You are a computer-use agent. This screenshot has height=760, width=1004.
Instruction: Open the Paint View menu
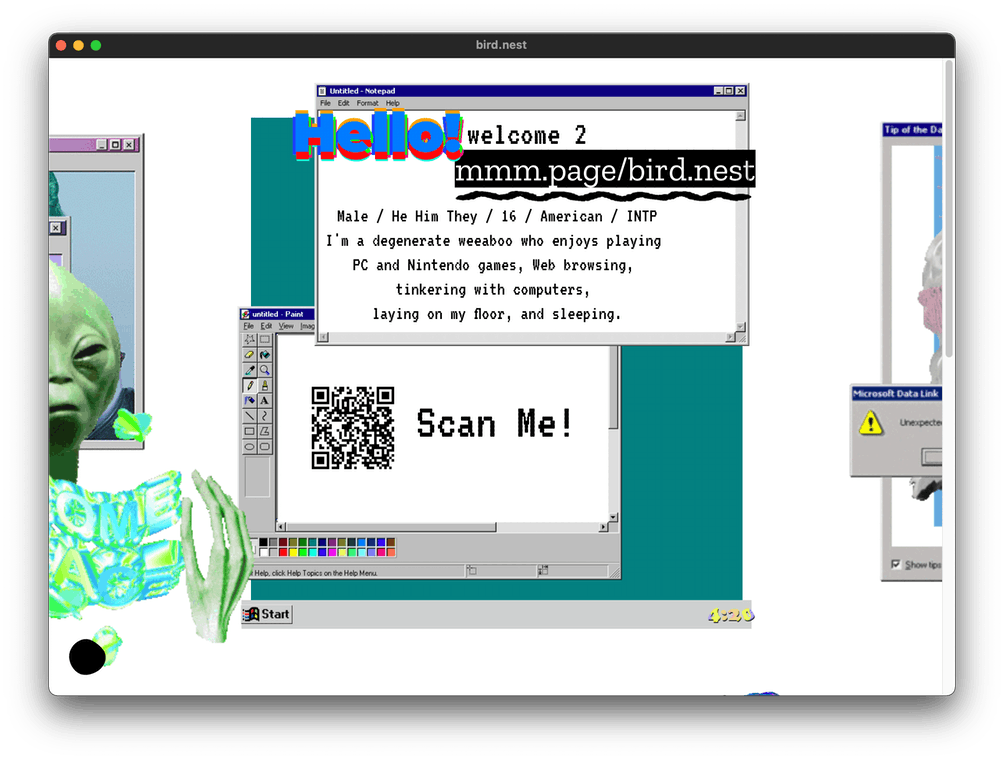[286, 326]
